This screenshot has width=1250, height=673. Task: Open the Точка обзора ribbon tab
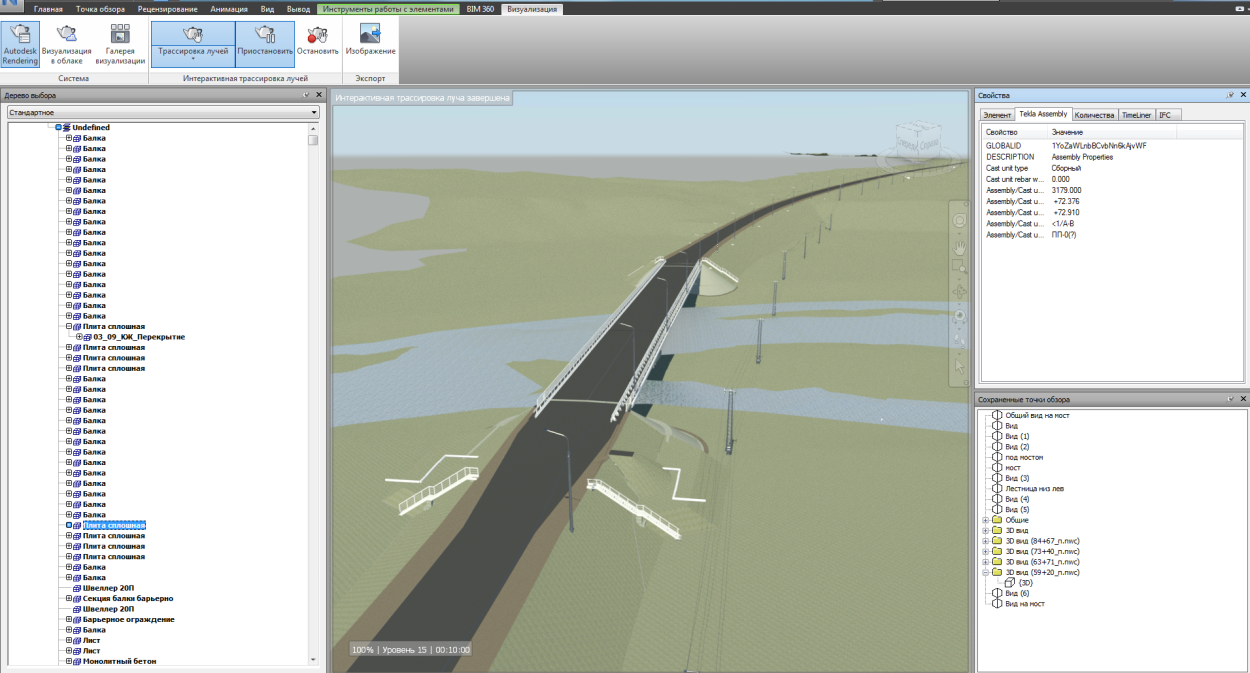[x=100, y=9]
